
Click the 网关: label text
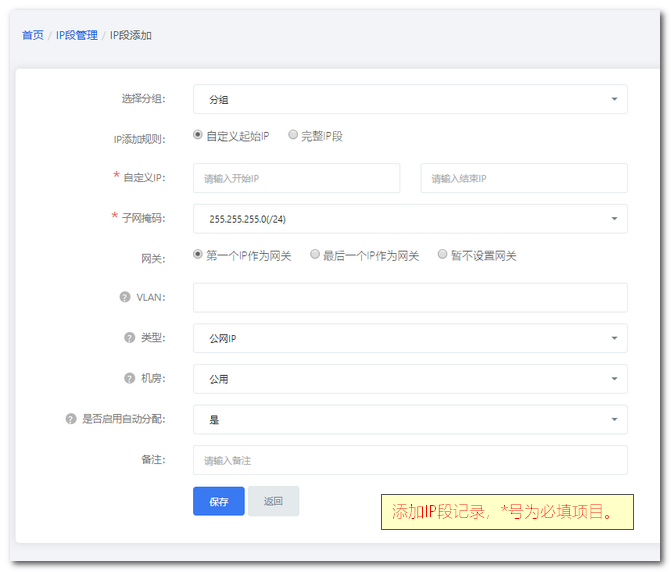[153, 258]
